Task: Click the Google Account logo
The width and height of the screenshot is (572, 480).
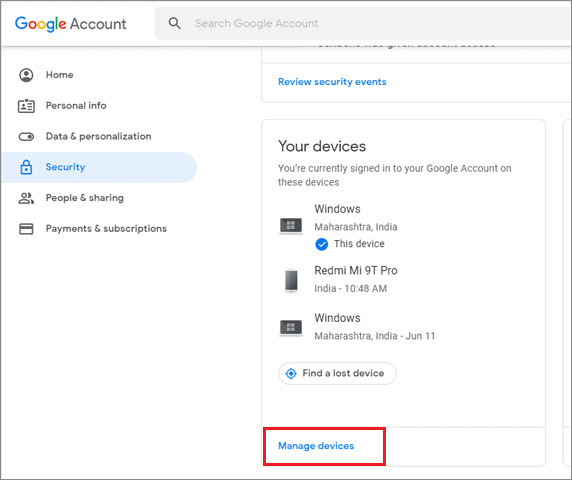Action: (70, 24)
